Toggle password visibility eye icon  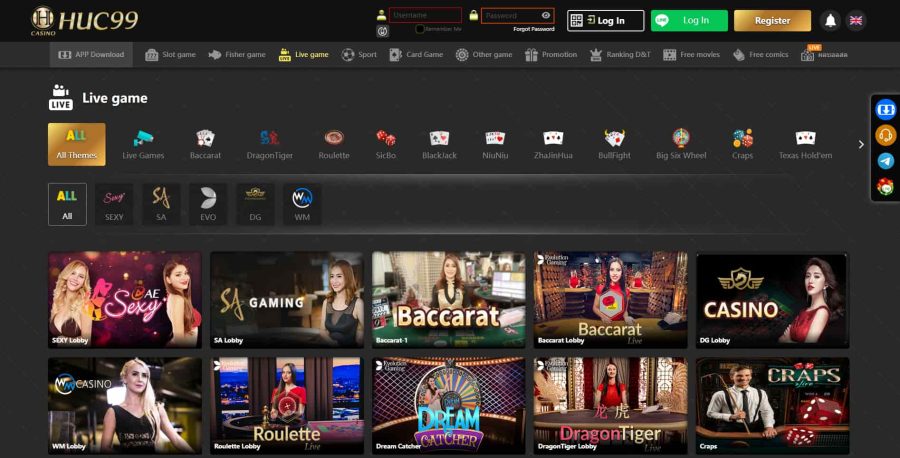click(546, 15)
